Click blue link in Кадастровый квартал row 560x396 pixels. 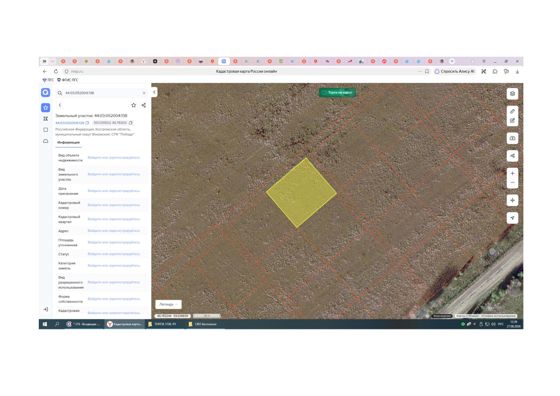(114, 219)
